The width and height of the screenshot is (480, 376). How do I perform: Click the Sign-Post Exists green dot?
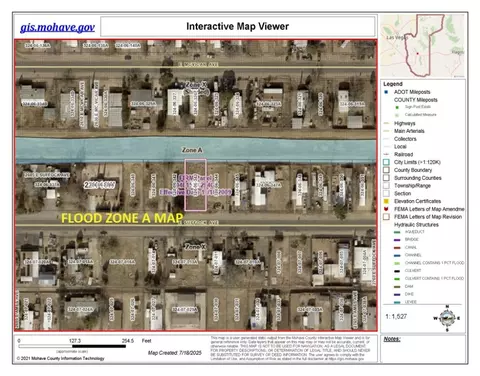coord(397,107)
